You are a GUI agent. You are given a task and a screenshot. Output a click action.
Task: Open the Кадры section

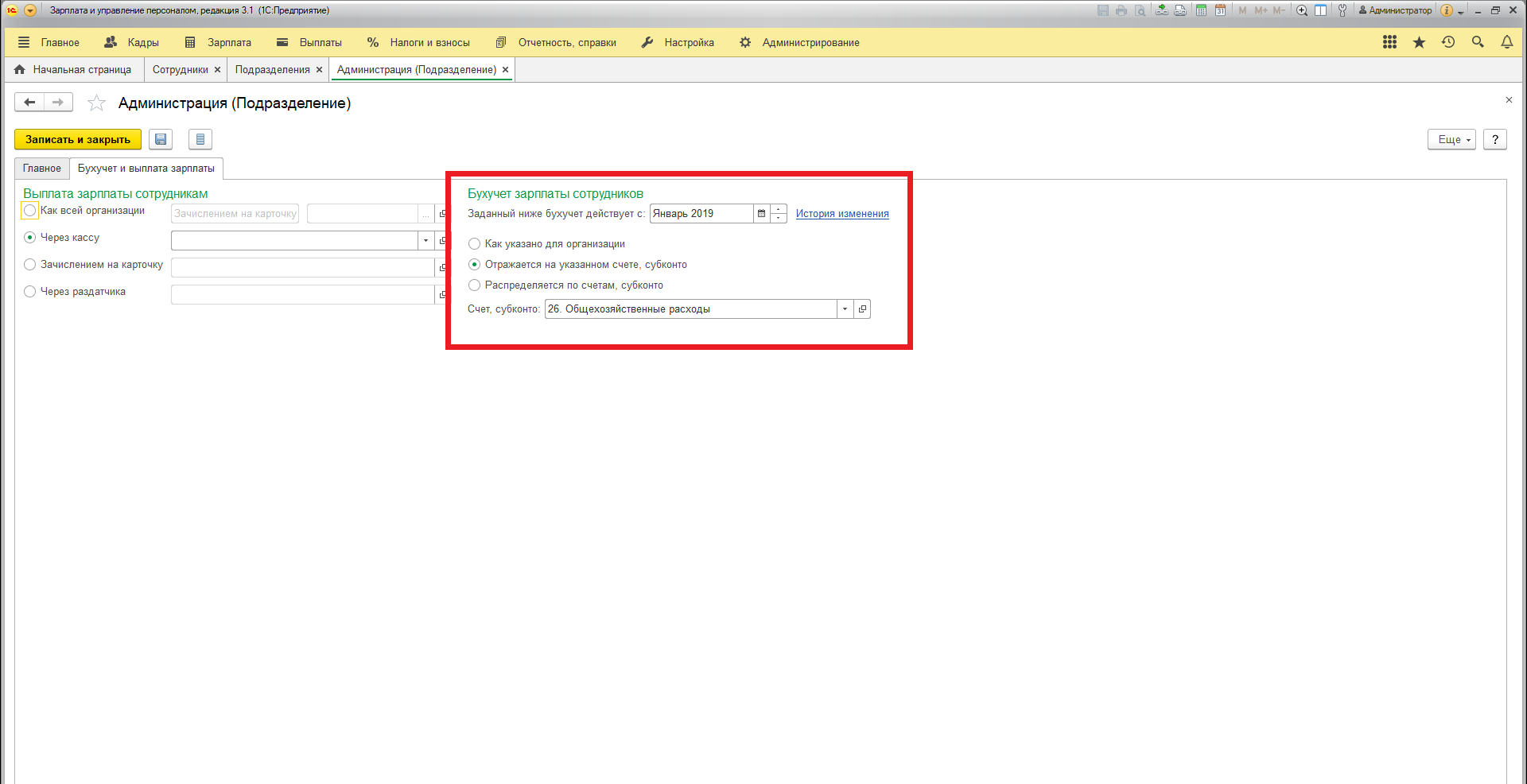coord(132,42)
